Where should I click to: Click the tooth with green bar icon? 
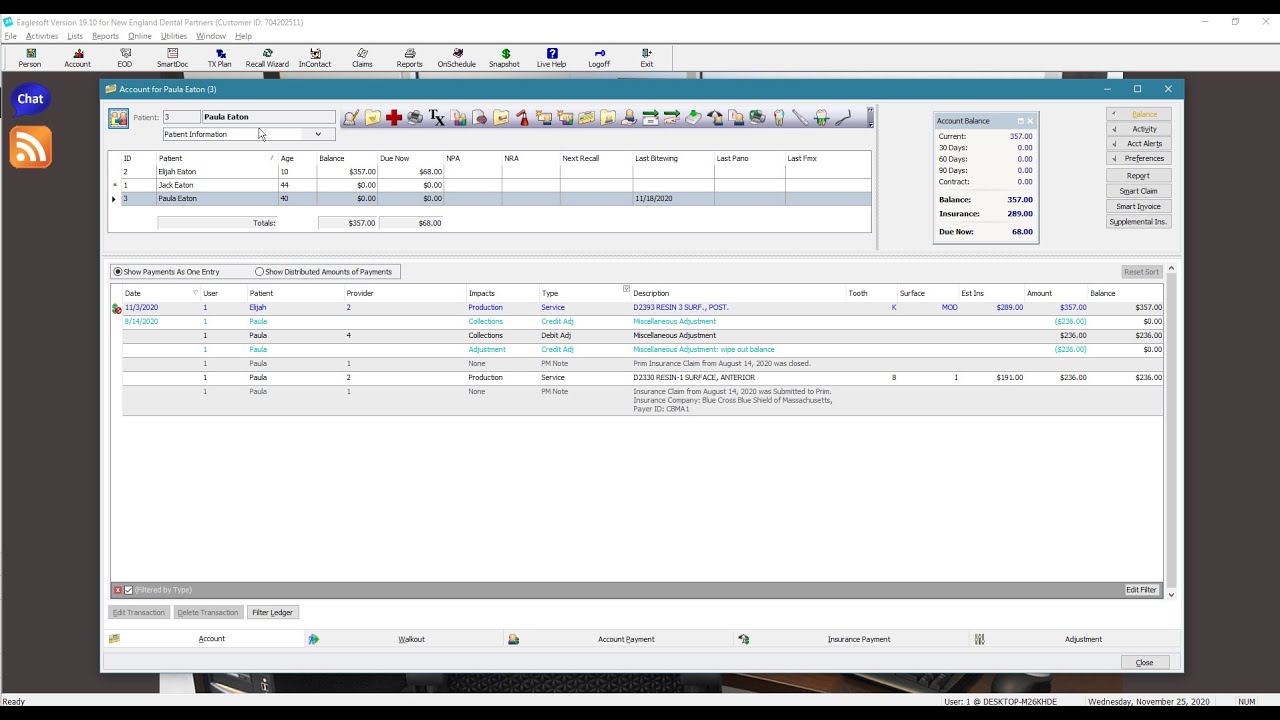click(822, 118)
